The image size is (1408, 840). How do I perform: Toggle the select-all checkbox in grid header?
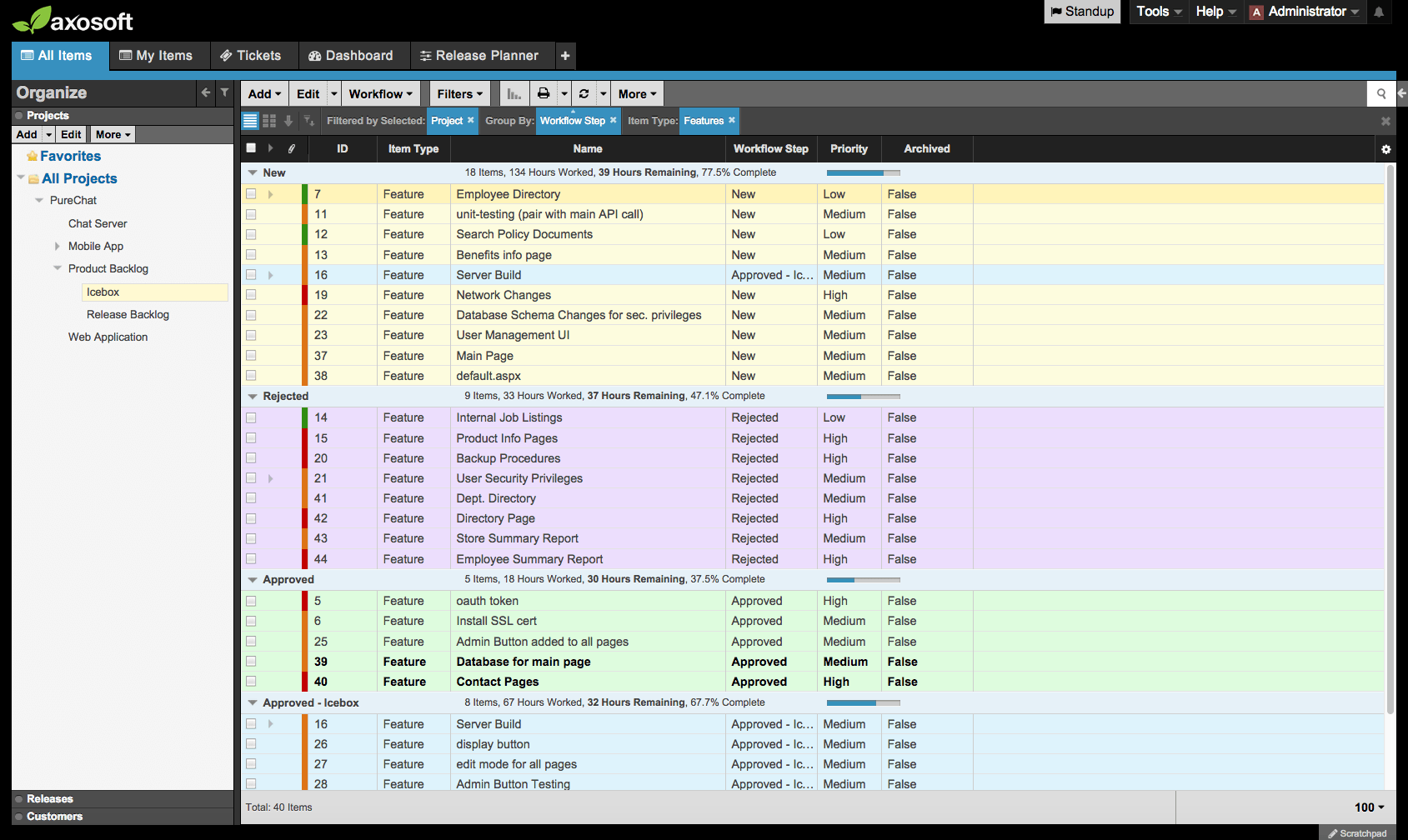(x=251, y=148)
